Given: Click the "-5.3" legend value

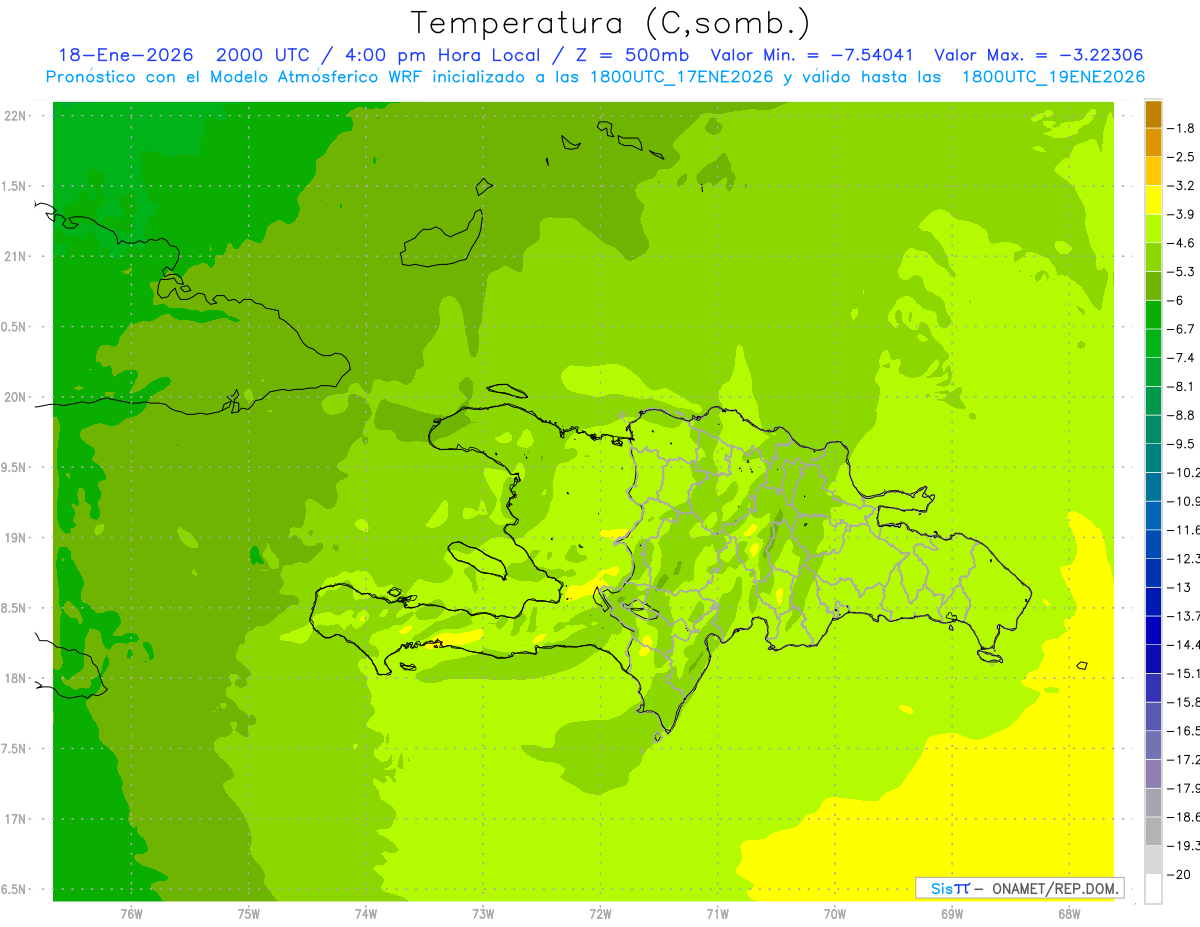Looking at the screenshot, I should [x=1183, y=272].
